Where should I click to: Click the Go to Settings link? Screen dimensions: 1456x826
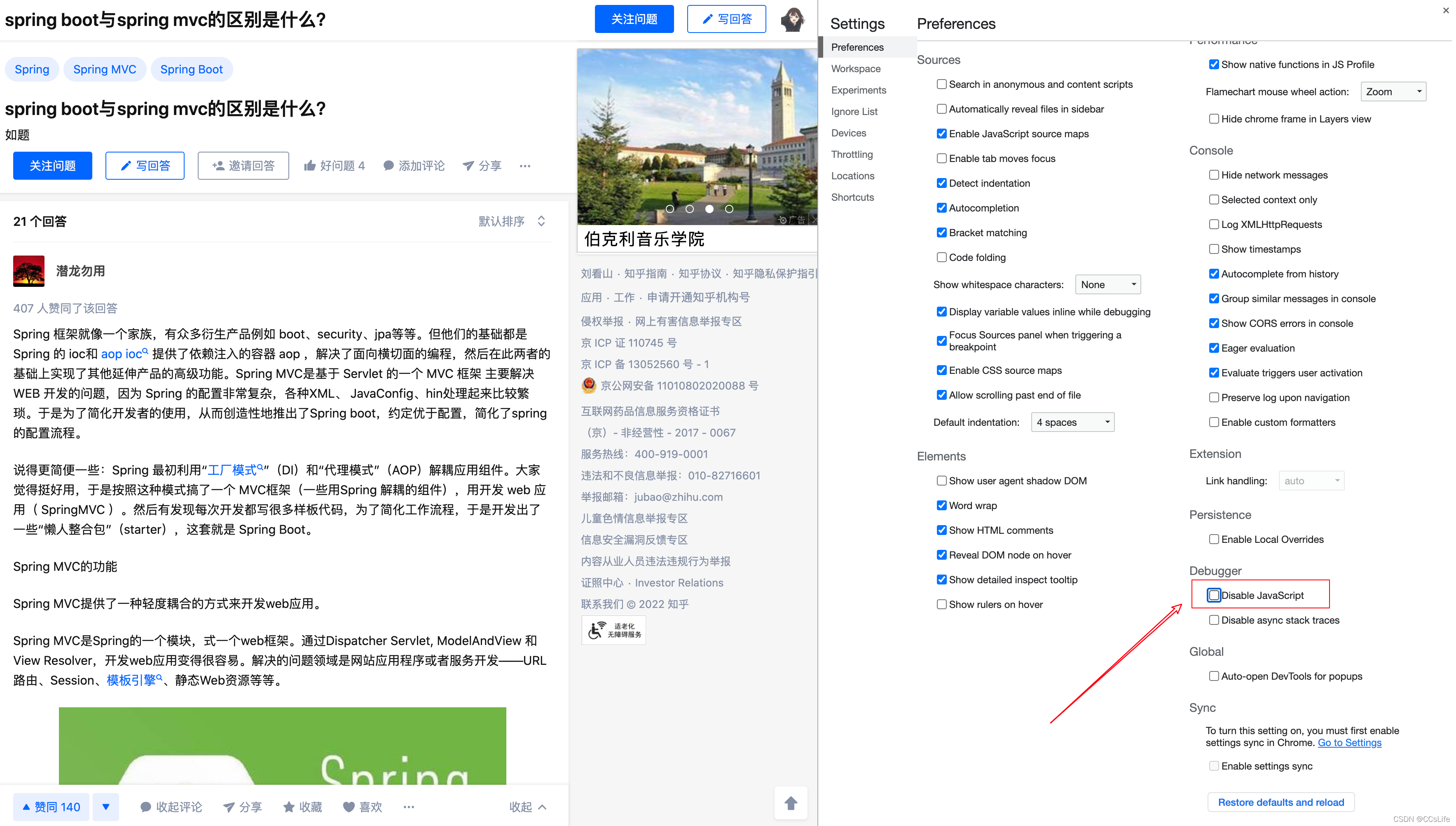1349,743
